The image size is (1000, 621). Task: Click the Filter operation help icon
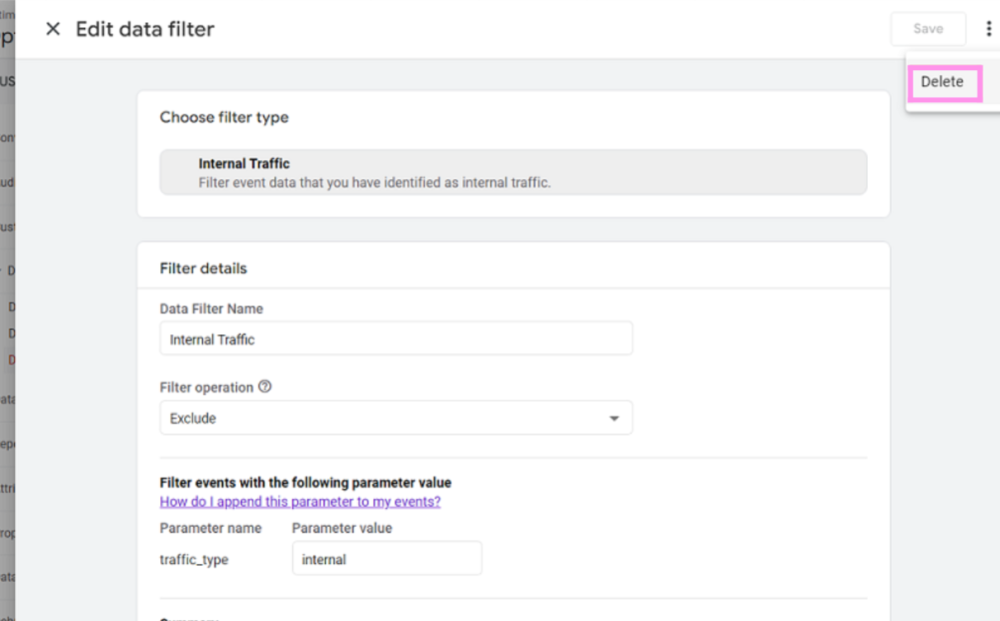(265, 386)
